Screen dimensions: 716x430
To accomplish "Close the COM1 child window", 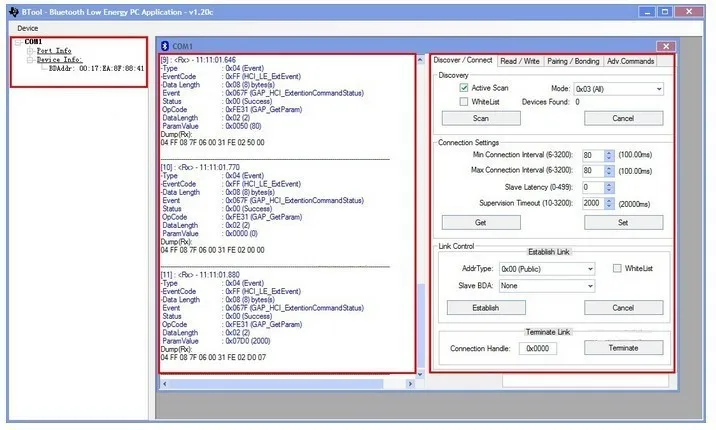I will [x=666, y=46].
